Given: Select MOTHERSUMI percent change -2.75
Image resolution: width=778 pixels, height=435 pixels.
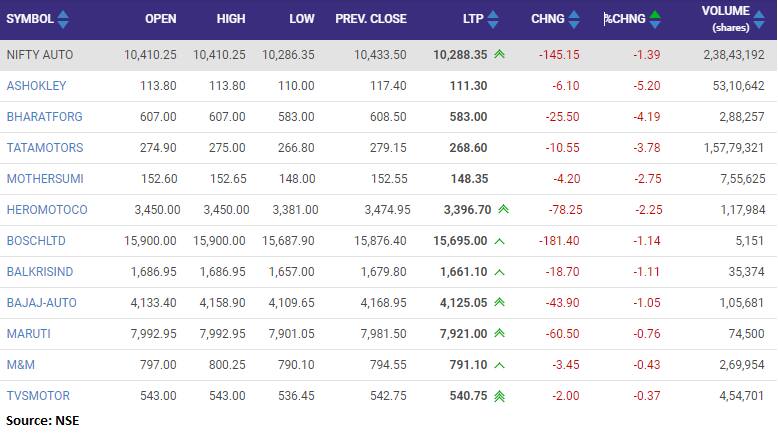Looking at the screenshot, I should (x=648, y=179).
